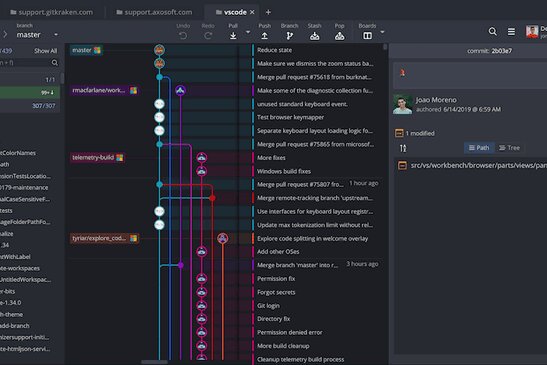The height and width of the screenshot is (365, 547).
Task: Pull changes with the Pull icon
Action: coord(233,36)
